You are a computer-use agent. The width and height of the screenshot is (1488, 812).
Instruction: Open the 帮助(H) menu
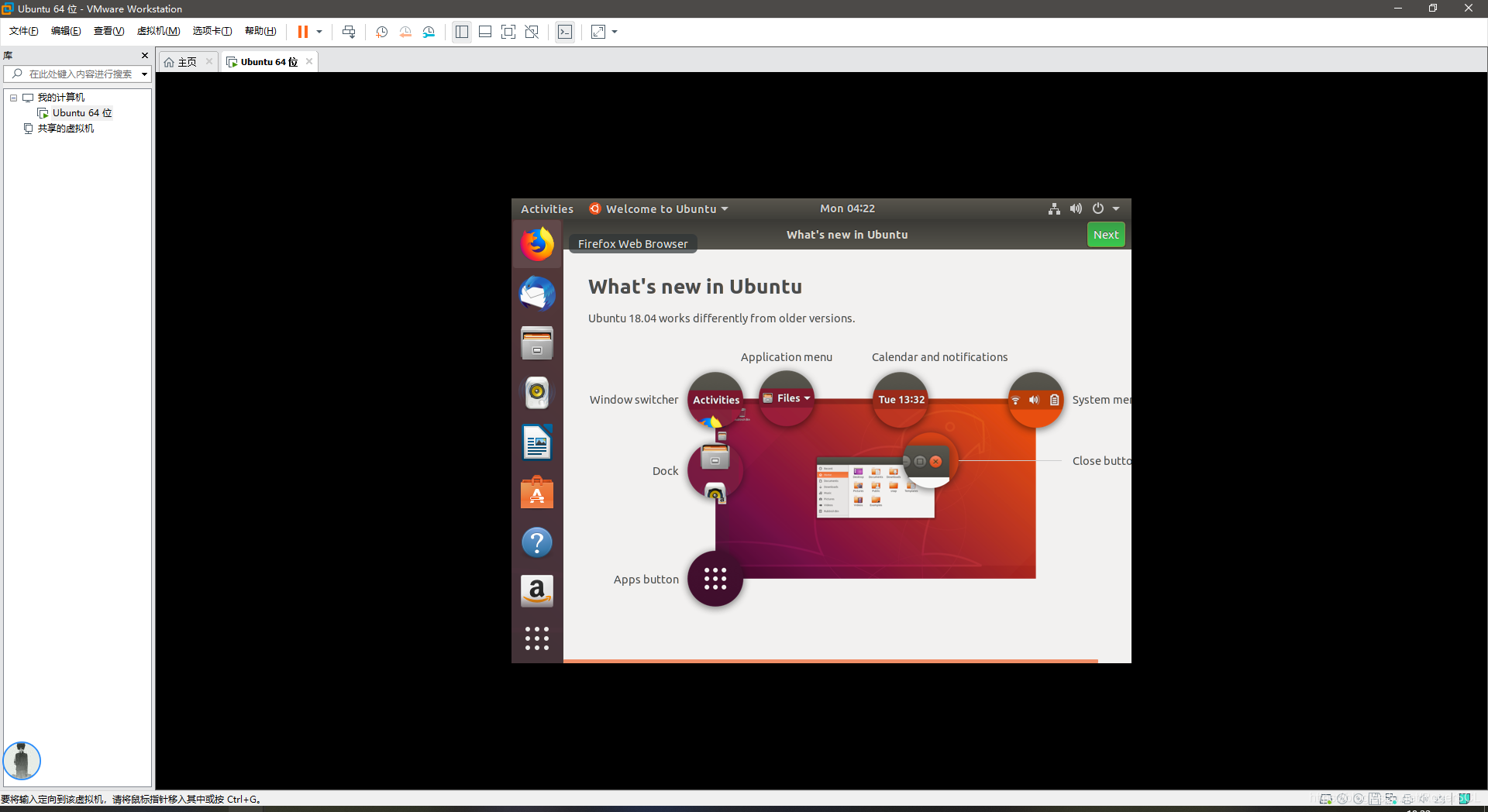coord(260,31)
